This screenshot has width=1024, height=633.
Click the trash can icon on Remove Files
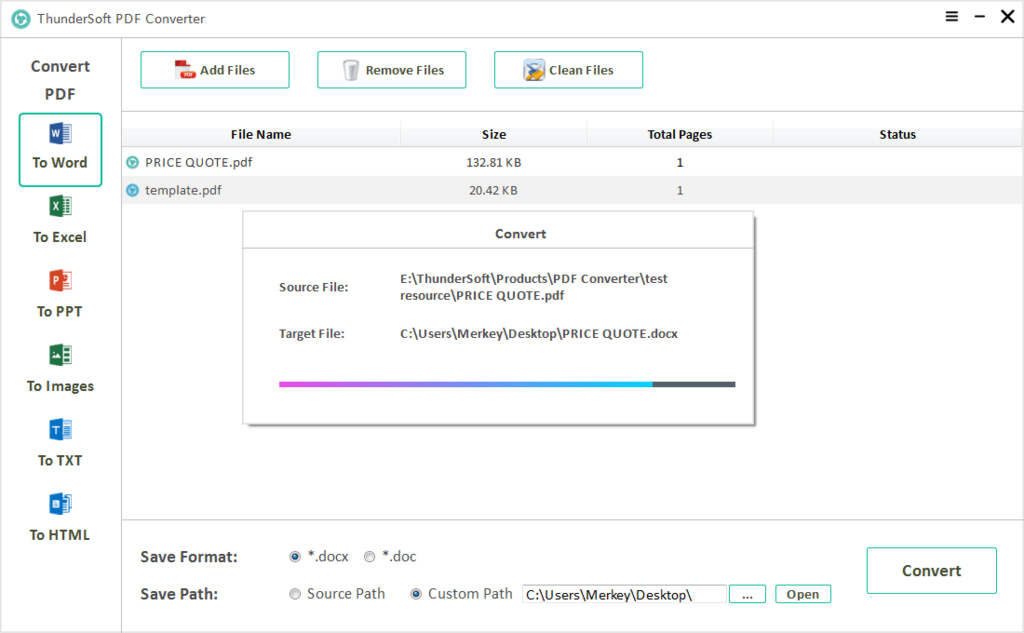point(351,70)
